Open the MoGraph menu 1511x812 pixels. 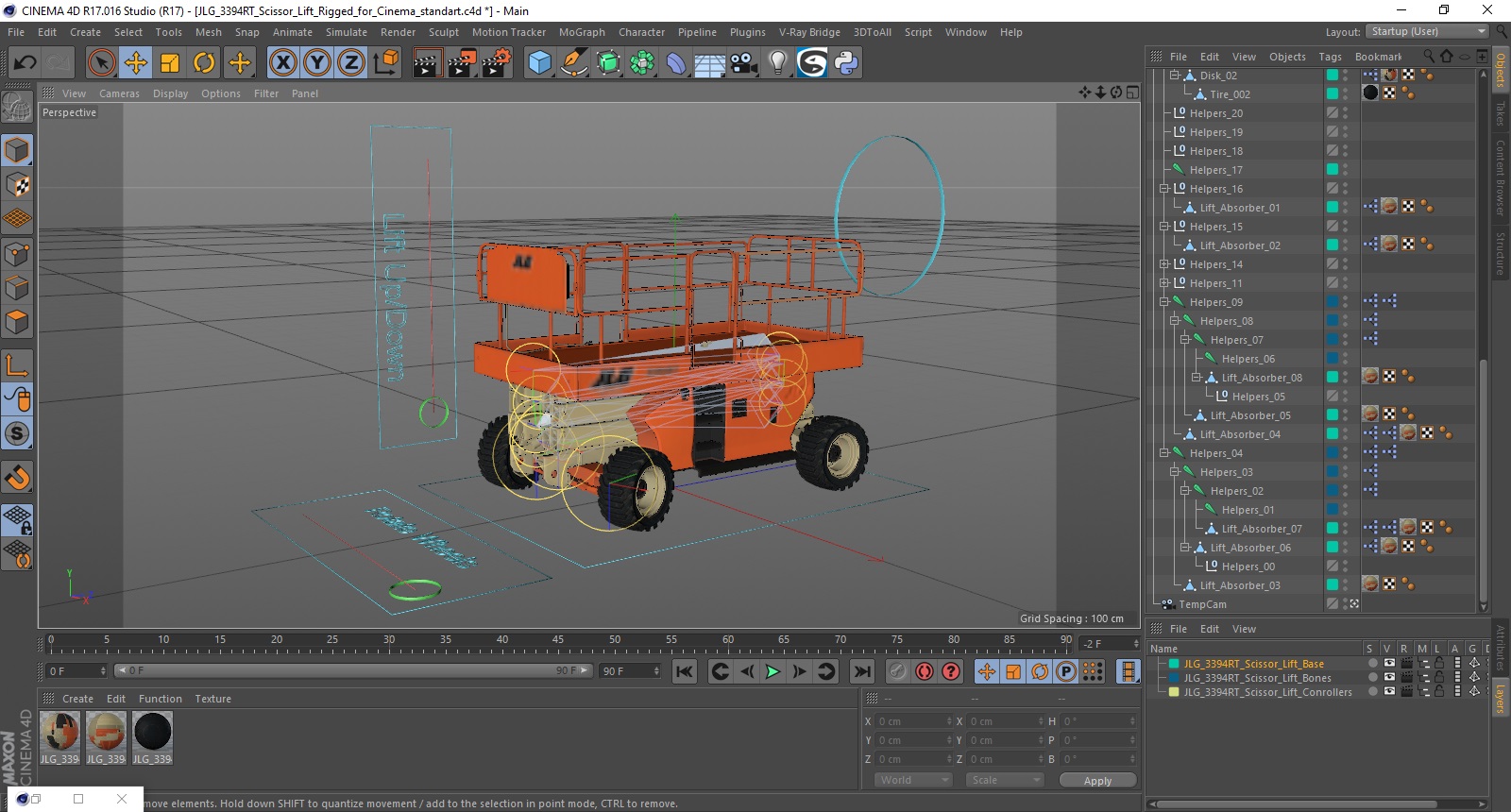pyautogui.click(x=582, y=32)
